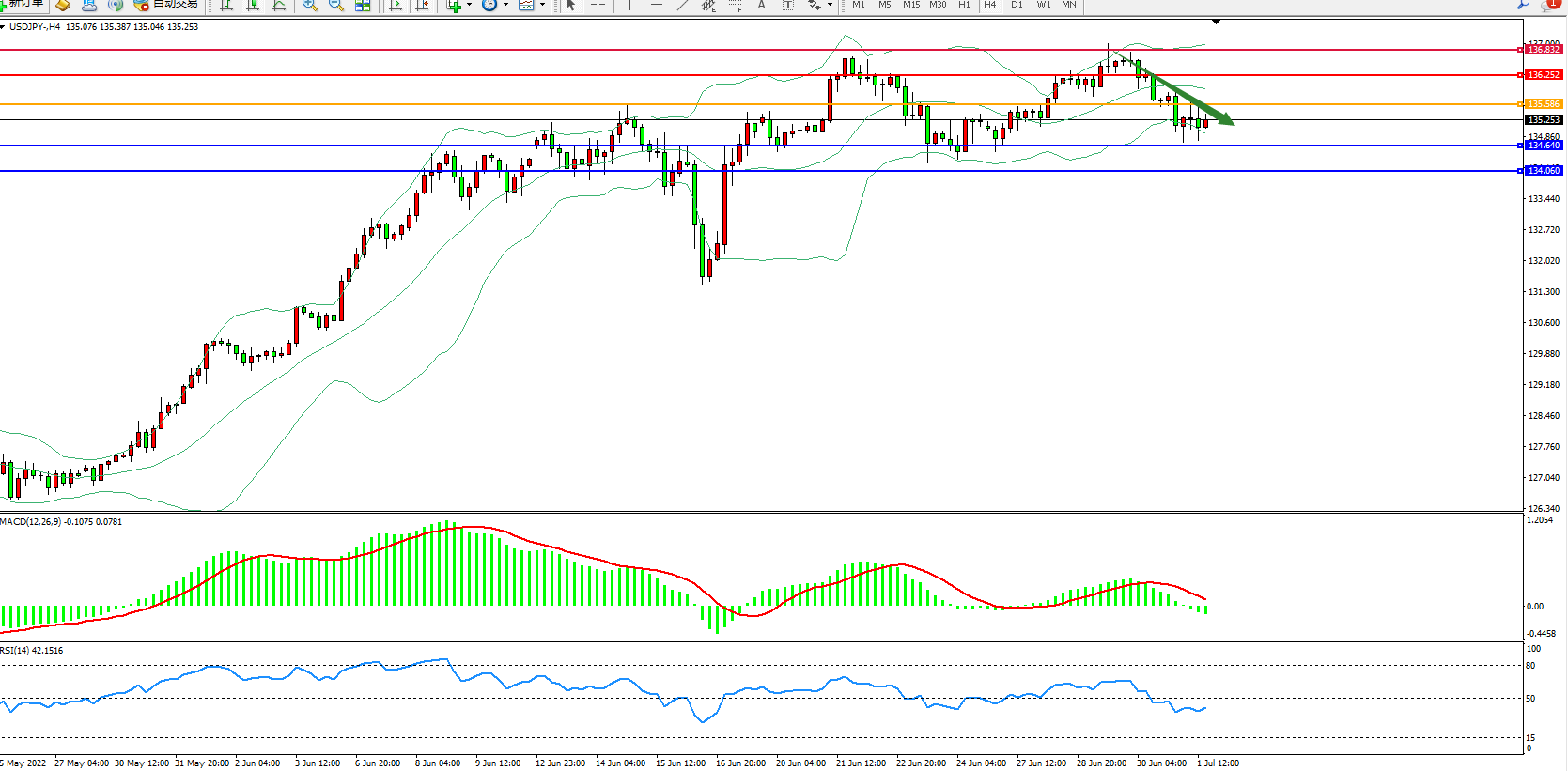Click the Auto Trading (自动交易) button

[x=167, y=5]
